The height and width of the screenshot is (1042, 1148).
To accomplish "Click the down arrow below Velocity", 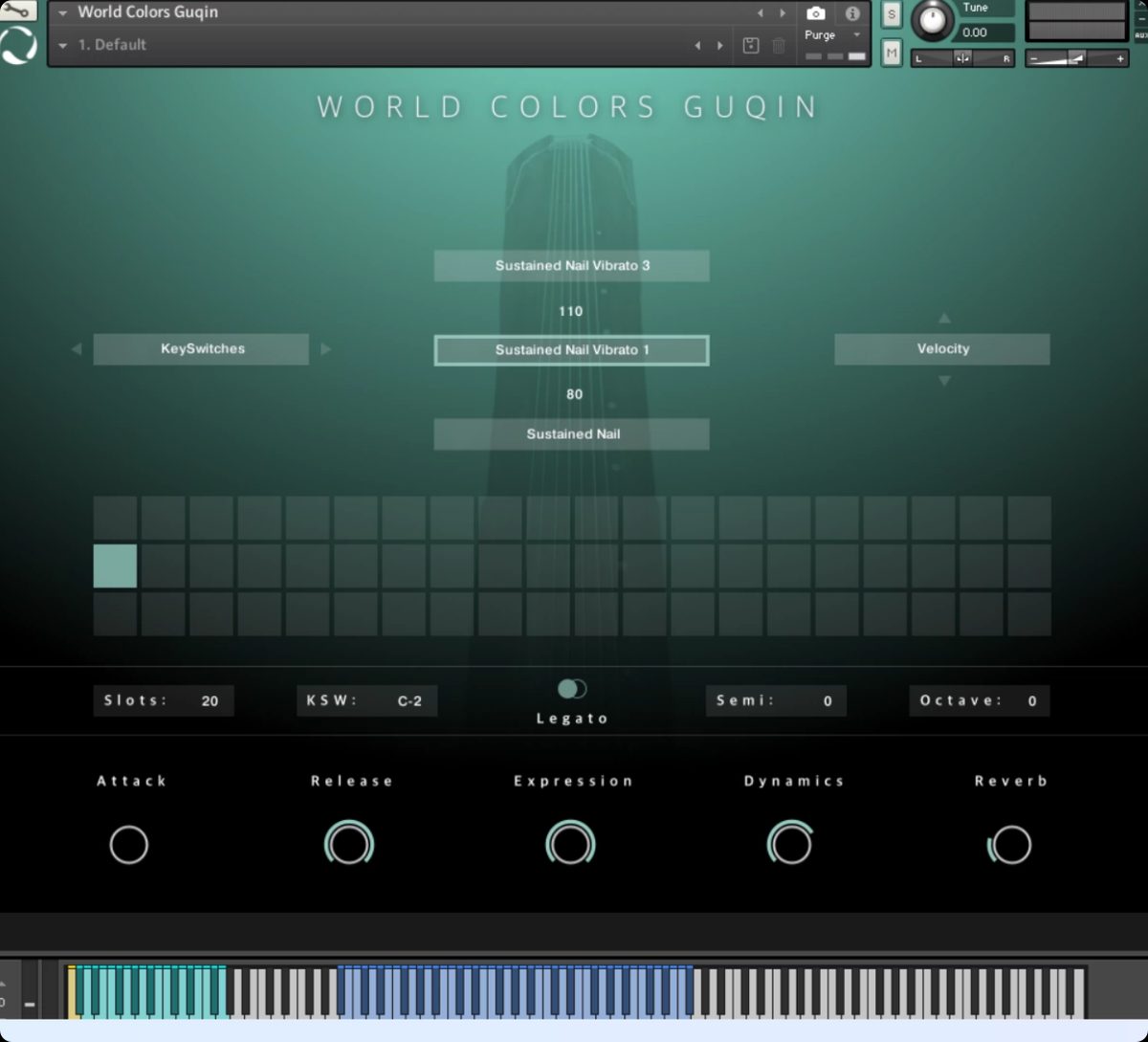I will tap(944, 381).
